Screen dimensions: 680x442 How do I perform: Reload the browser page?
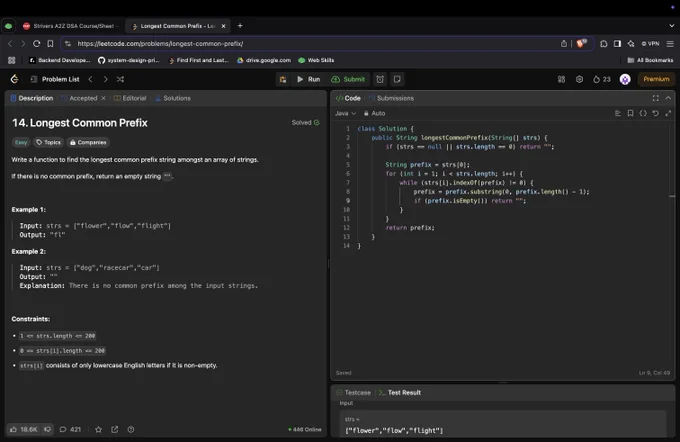tap(36, 44)
